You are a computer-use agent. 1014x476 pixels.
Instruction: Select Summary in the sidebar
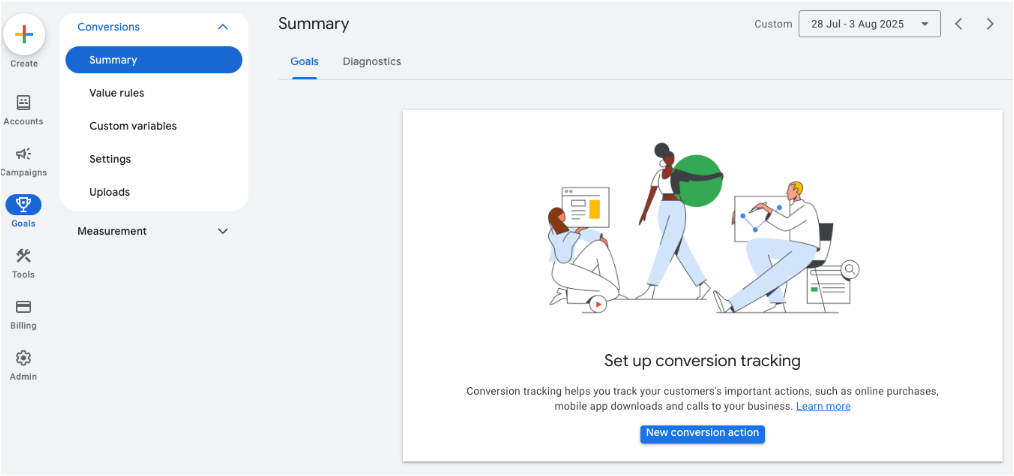pyautogui.click(x=154, y=60)
